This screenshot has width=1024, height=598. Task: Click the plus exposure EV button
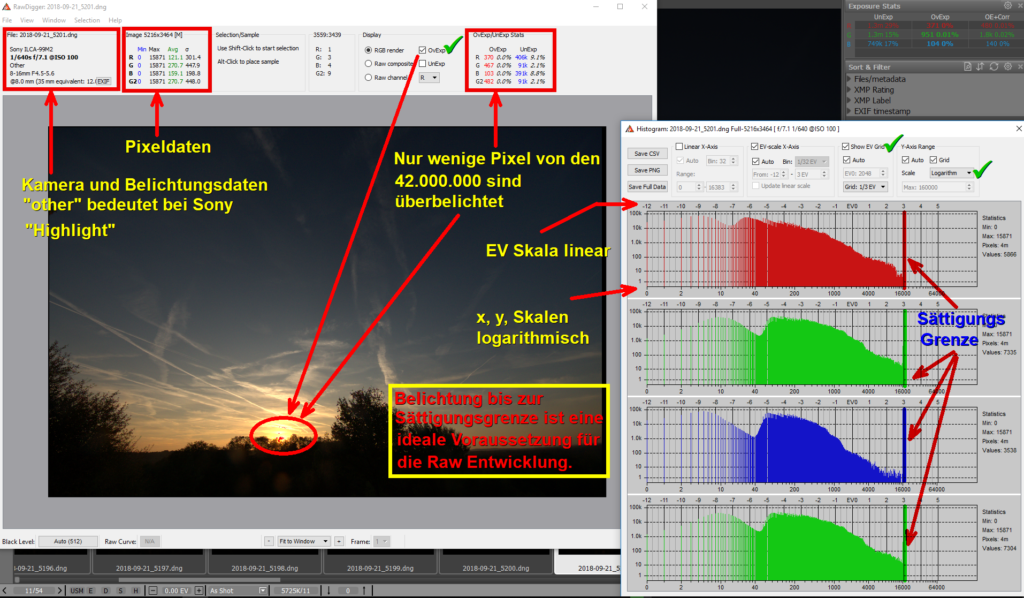click(x=199, y=590)
